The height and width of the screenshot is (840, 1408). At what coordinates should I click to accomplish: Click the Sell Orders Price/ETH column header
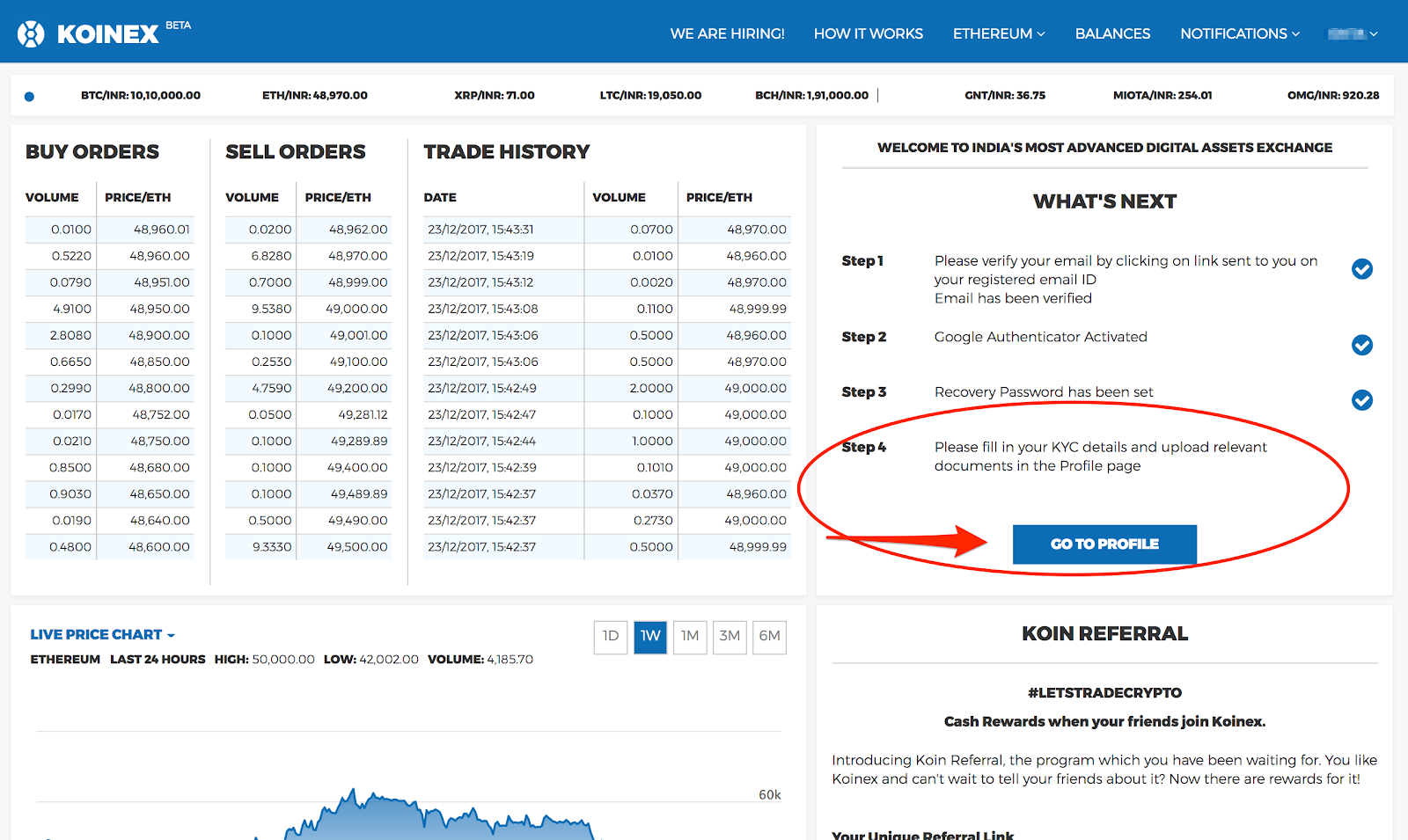tap(338, 197)
